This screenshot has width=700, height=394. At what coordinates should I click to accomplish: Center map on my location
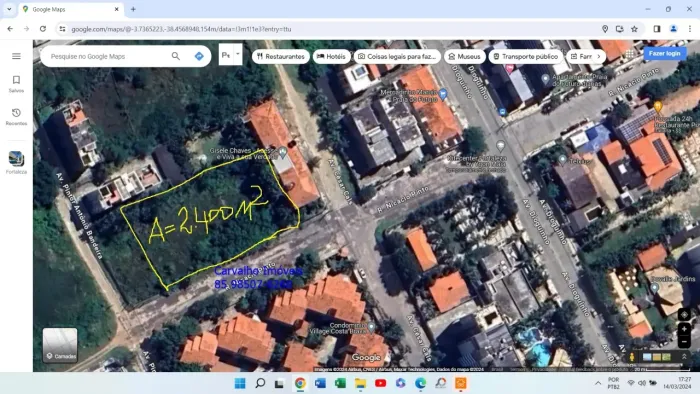(684, 315)
